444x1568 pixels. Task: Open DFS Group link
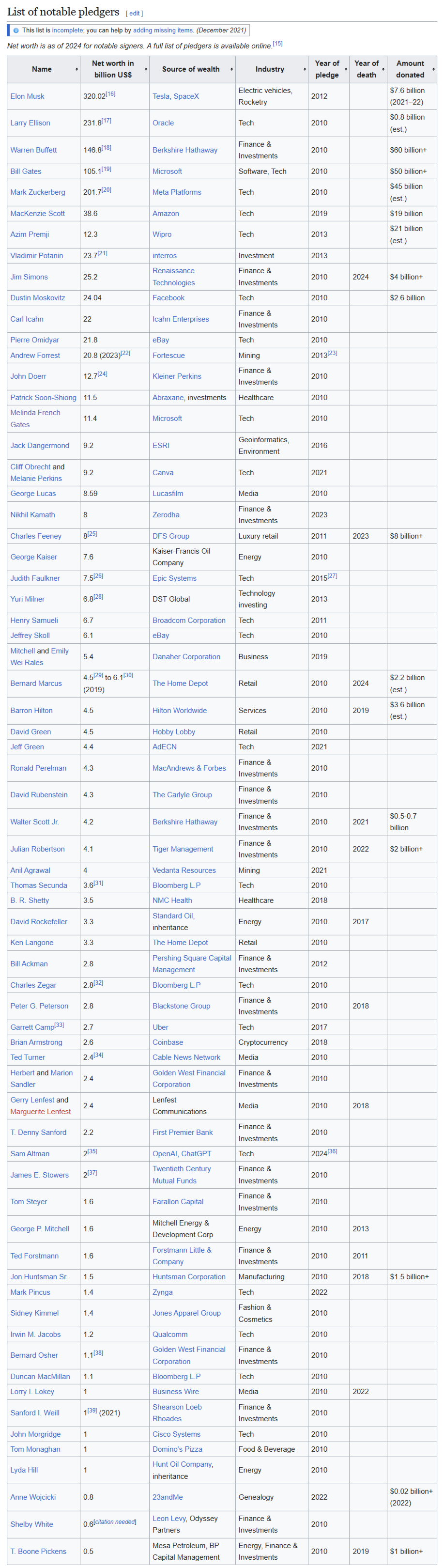[x=170, y=536]
